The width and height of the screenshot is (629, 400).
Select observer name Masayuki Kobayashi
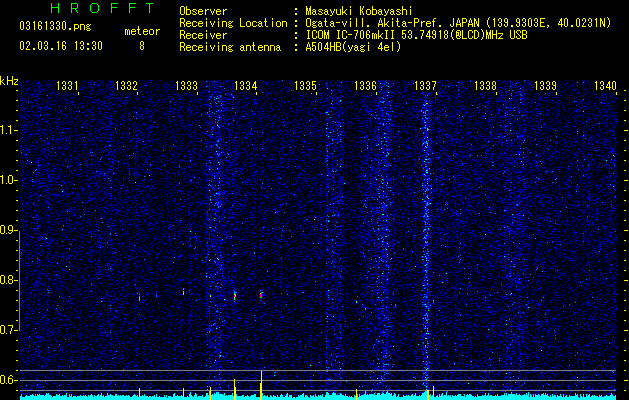359,11
